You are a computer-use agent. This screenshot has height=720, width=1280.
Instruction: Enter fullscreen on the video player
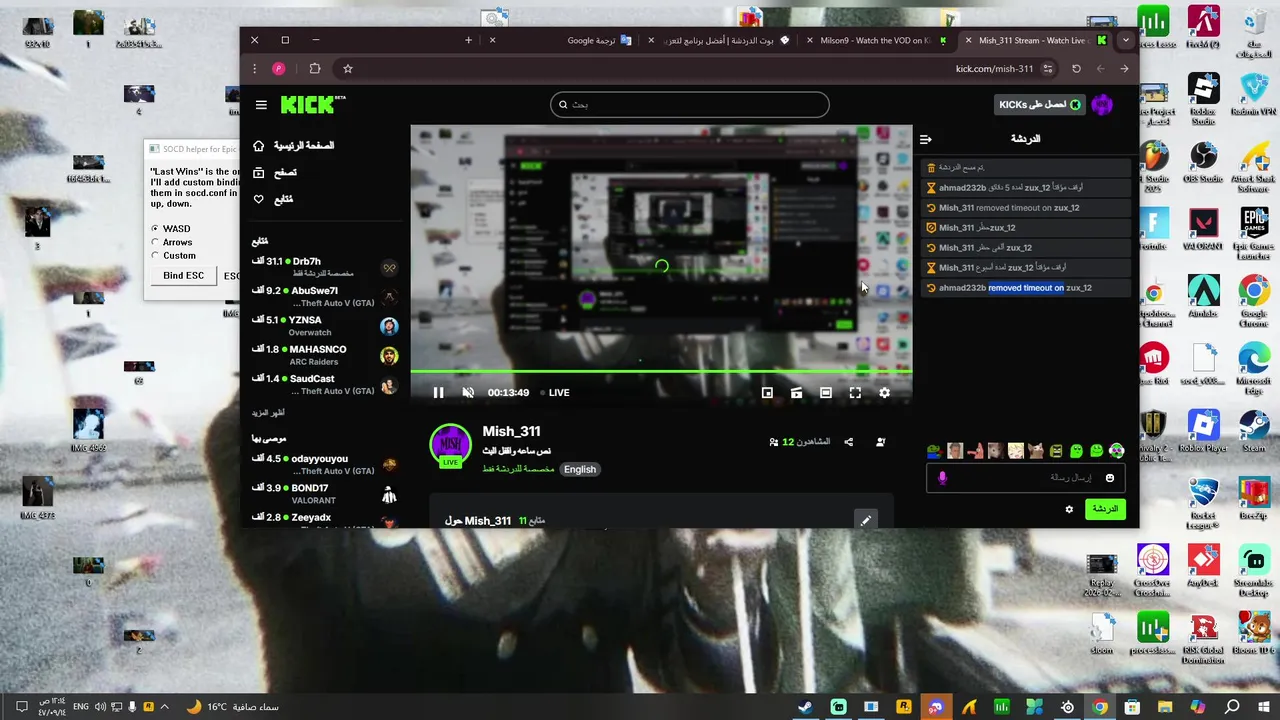coord(855,393)
